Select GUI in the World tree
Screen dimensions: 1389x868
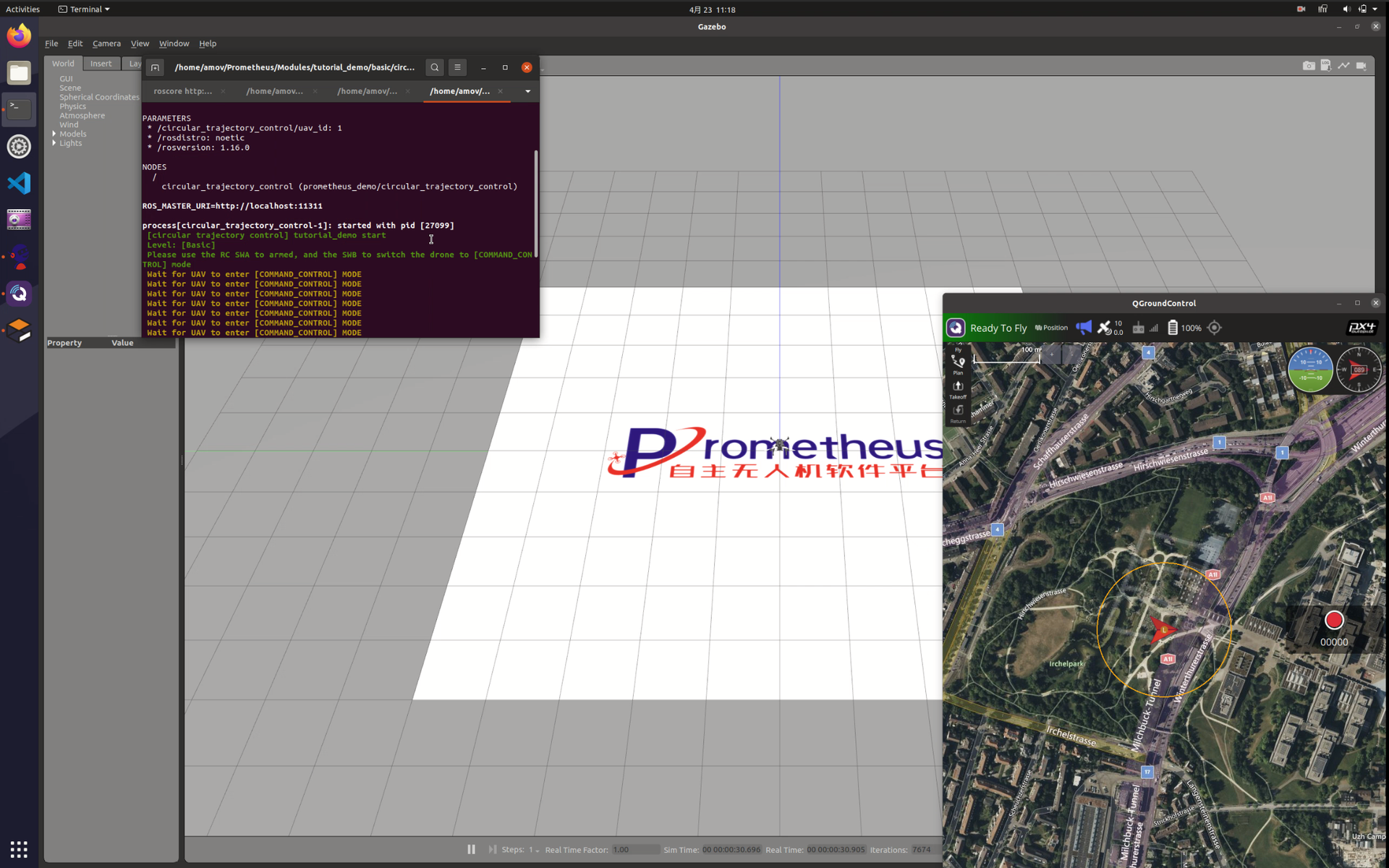click(66, 79)
